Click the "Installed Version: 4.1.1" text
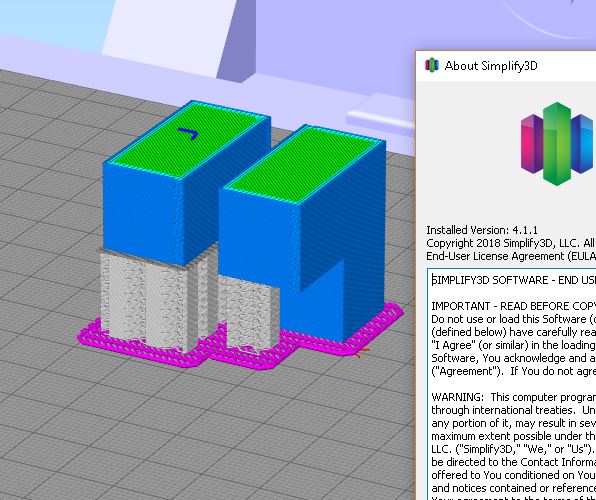Viewport: 596px width, 500px height. coord(482,230)
